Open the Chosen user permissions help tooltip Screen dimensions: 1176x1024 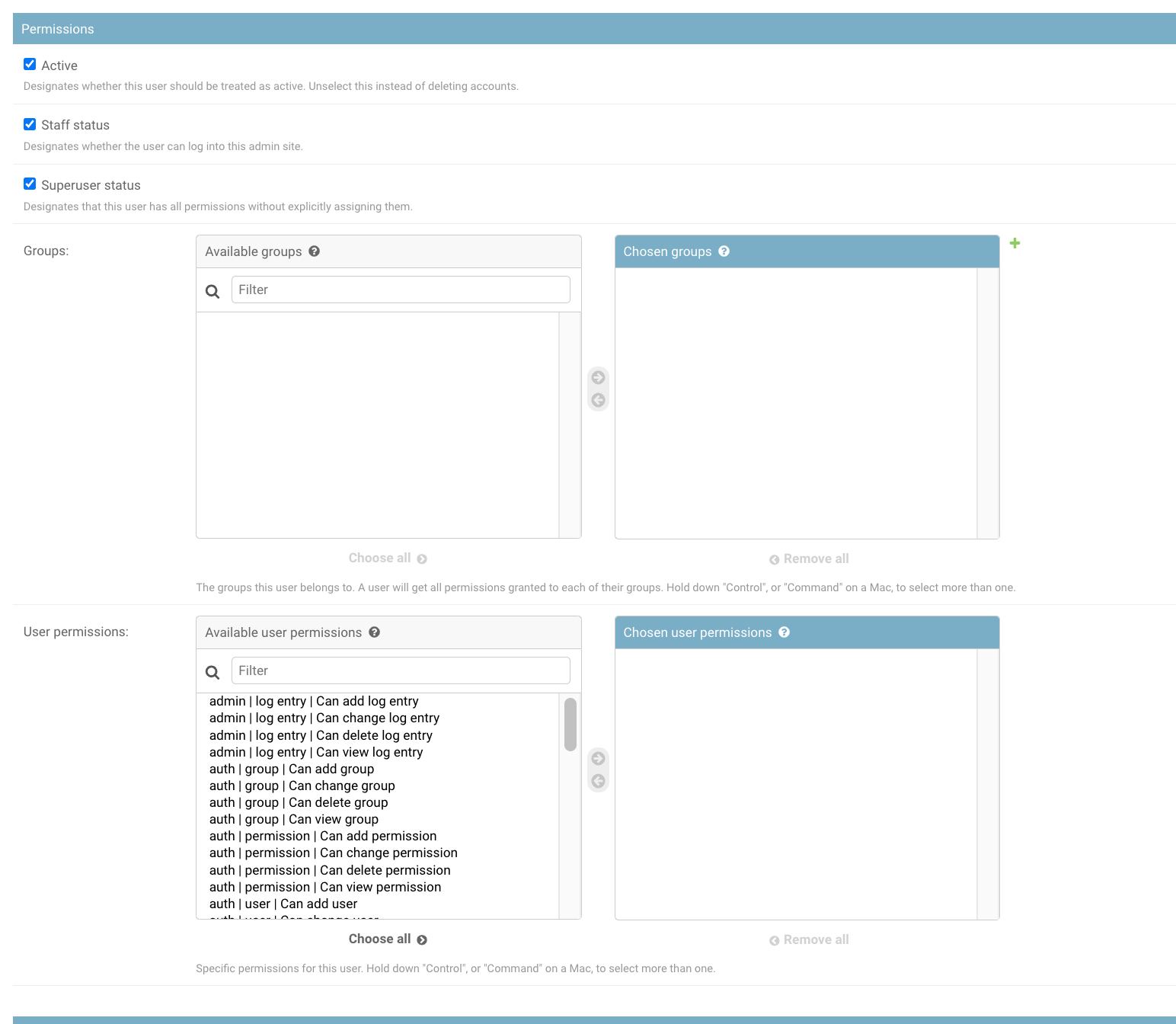(784, 632)
